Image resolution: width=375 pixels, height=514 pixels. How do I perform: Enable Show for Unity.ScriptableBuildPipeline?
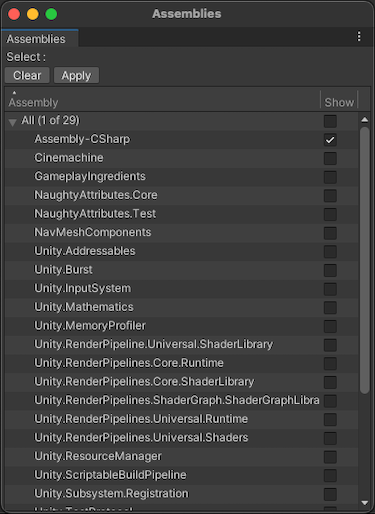click(x=330, y=476)
